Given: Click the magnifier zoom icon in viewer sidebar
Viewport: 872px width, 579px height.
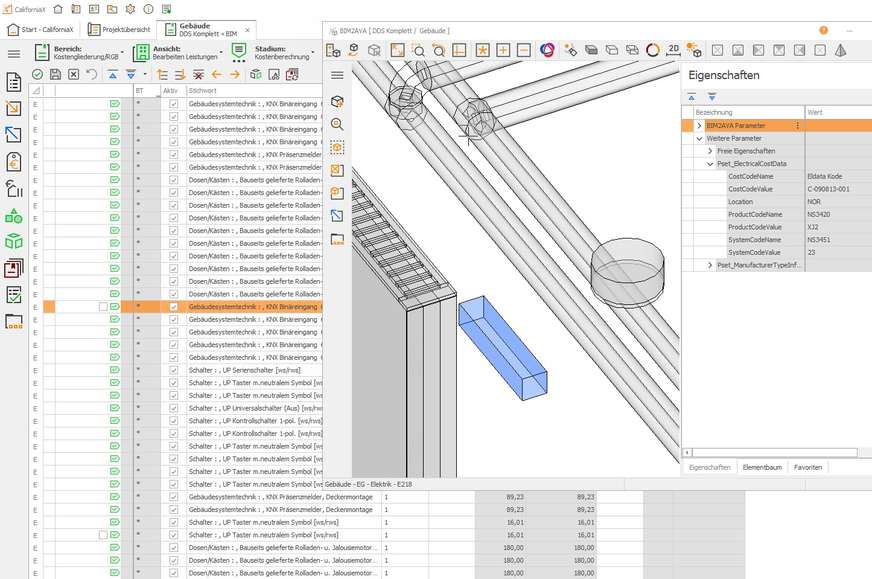Looking at the screenshot, I should (x=337, y=124).
